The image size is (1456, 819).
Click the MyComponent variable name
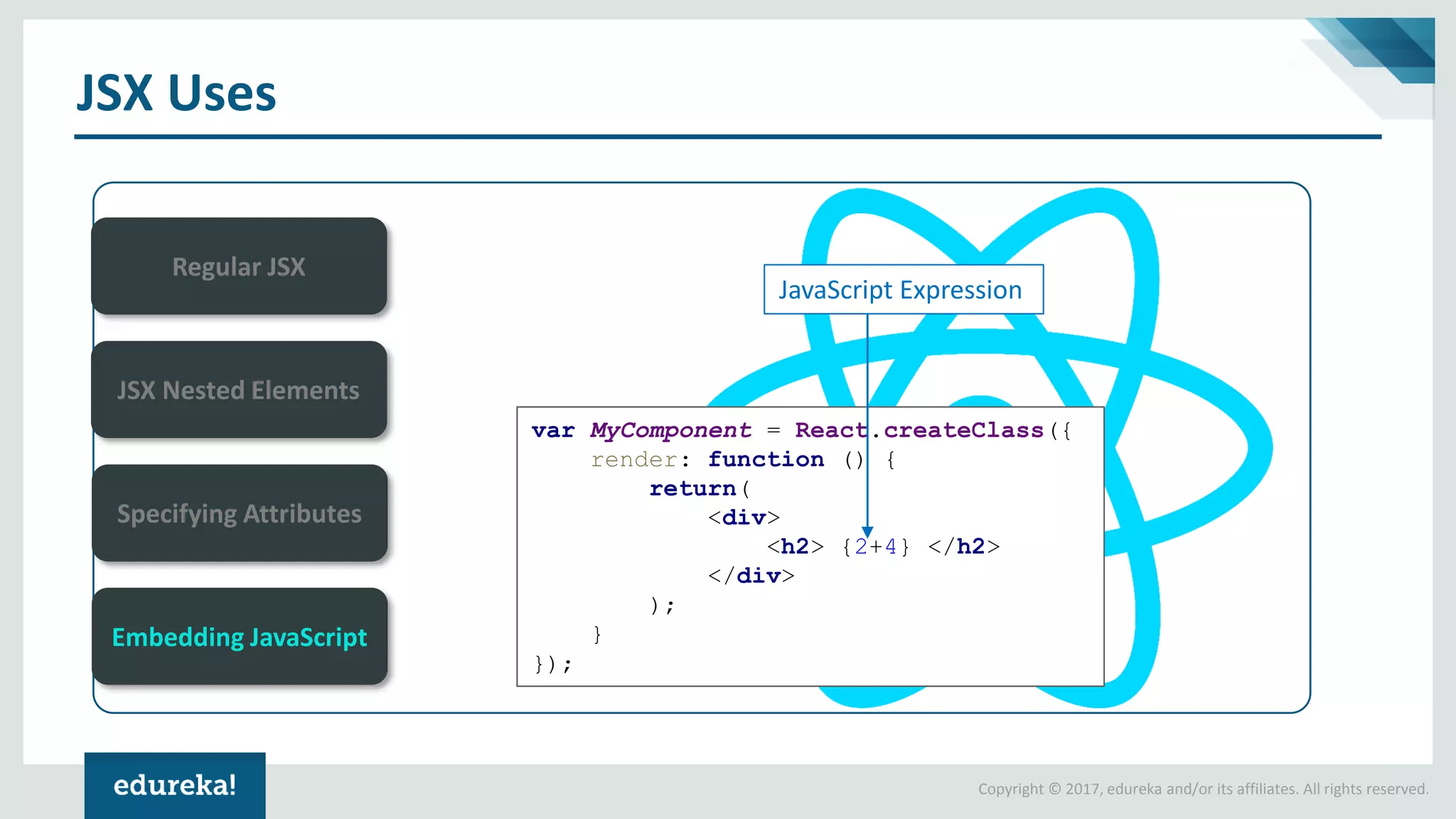pos(670,430)
